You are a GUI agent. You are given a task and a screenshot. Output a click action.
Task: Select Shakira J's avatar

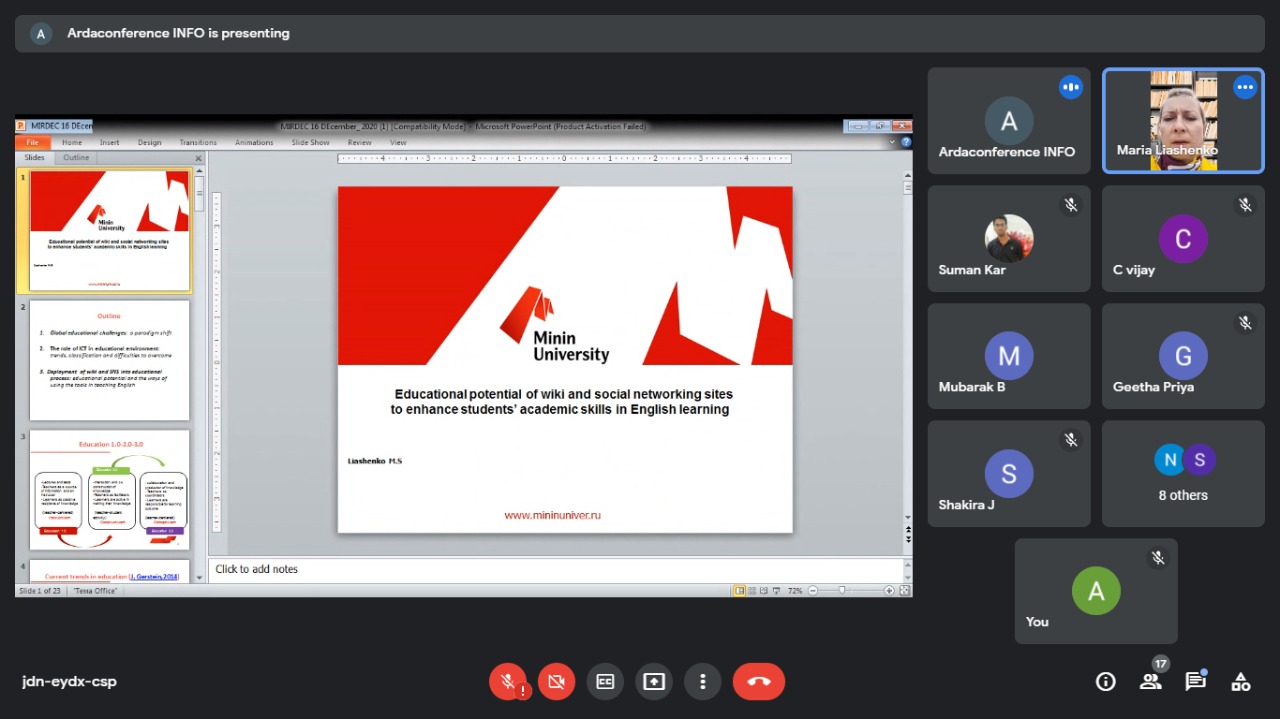pos(1009,474)
